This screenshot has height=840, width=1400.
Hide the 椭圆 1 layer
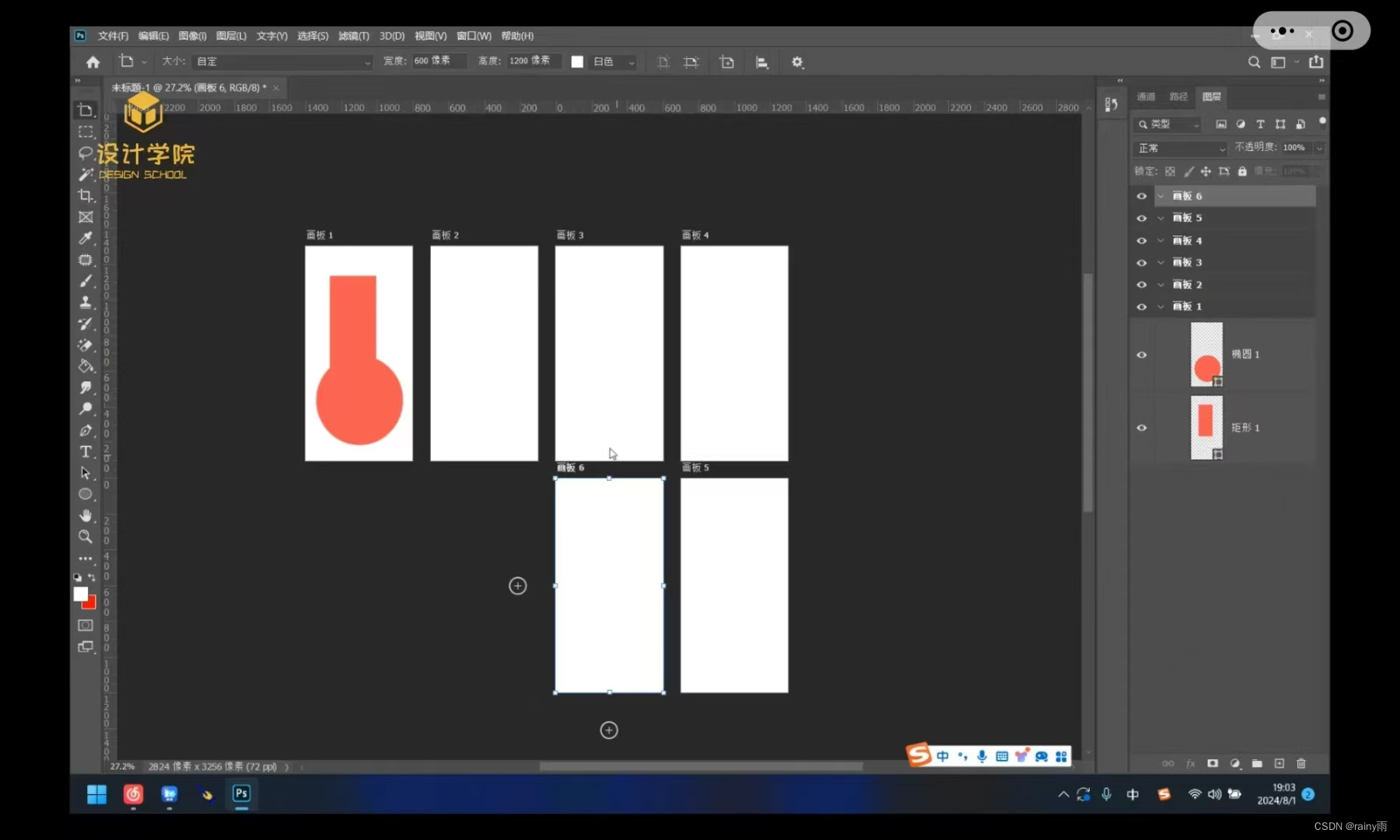(1142, 355)
